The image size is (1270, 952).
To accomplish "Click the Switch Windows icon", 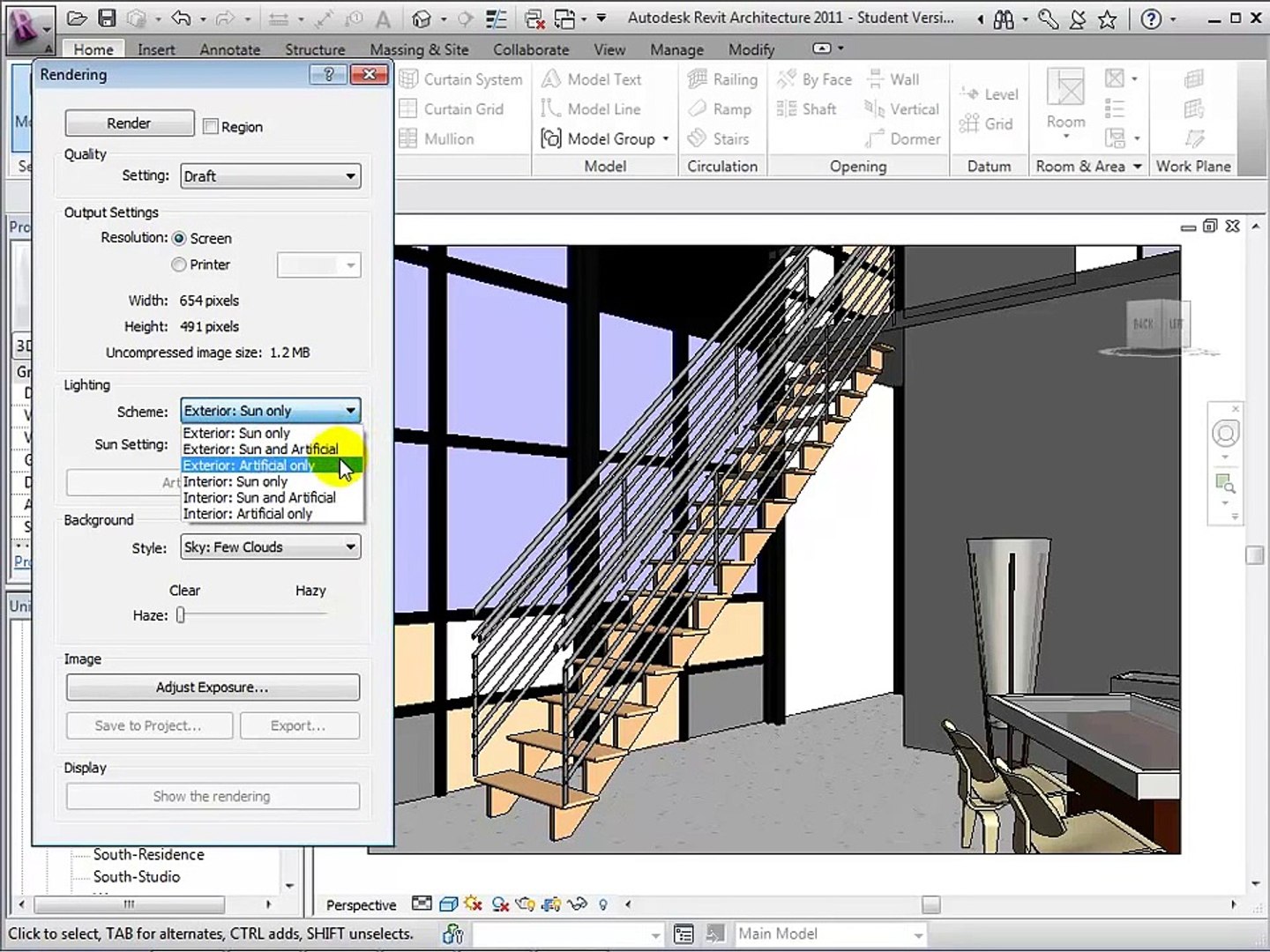I will [564, 18].
